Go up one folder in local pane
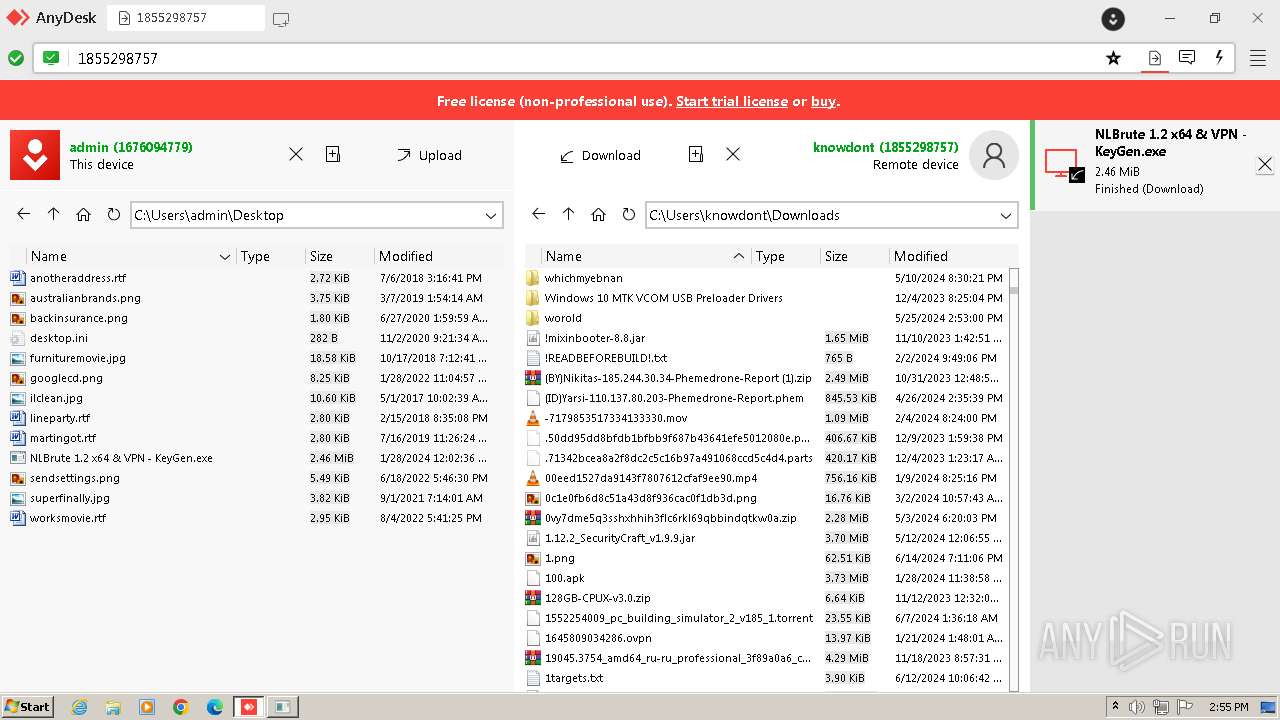Image resolution: width=1280 pixels, height=720 pixels. pyautogui.click(x=54, y=214)
